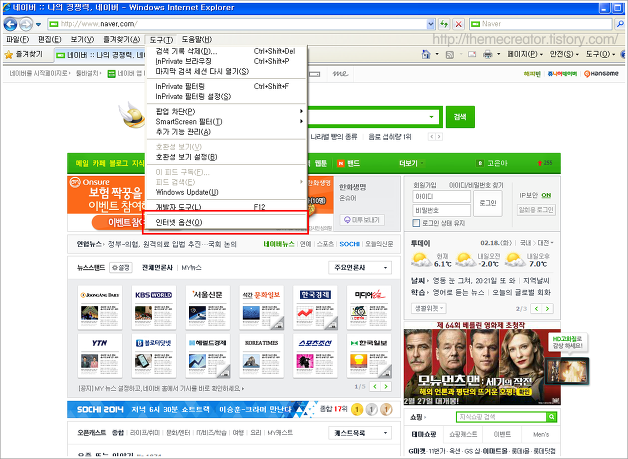Open the Naver search box suggestion arrow
Viewport: 628px width, 459px height.
click(431, 117)
